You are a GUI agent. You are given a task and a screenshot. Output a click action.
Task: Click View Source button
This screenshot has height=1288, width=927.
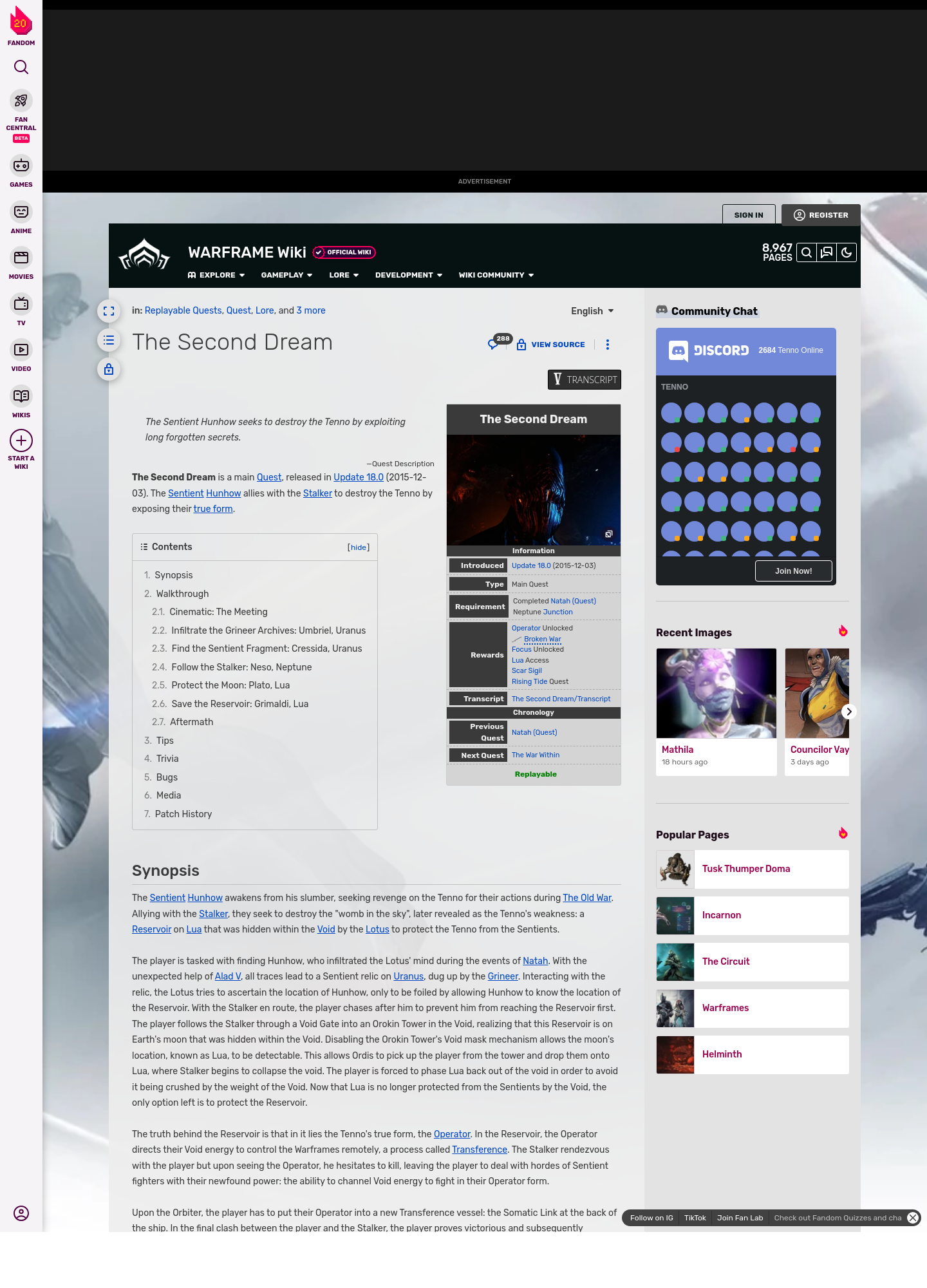pyautogui.click(x=551, y=345)
